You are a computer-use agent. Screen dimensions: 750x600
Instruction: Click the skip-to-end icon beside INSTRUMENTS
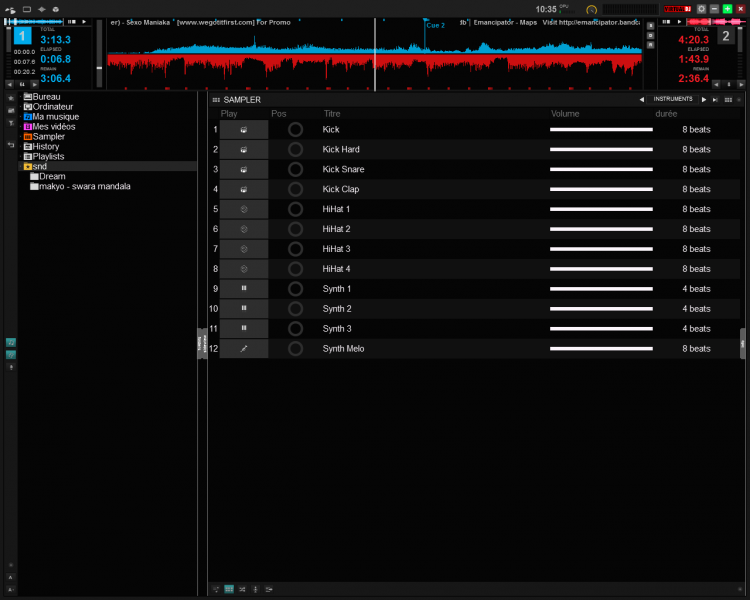coord(715,100)
